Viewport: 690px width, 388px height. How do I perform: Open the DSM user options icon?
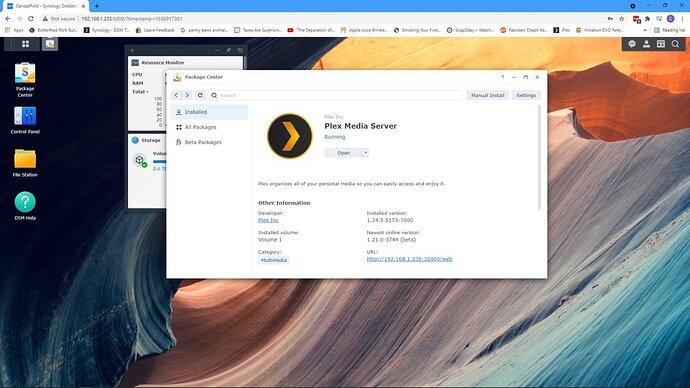646,44
